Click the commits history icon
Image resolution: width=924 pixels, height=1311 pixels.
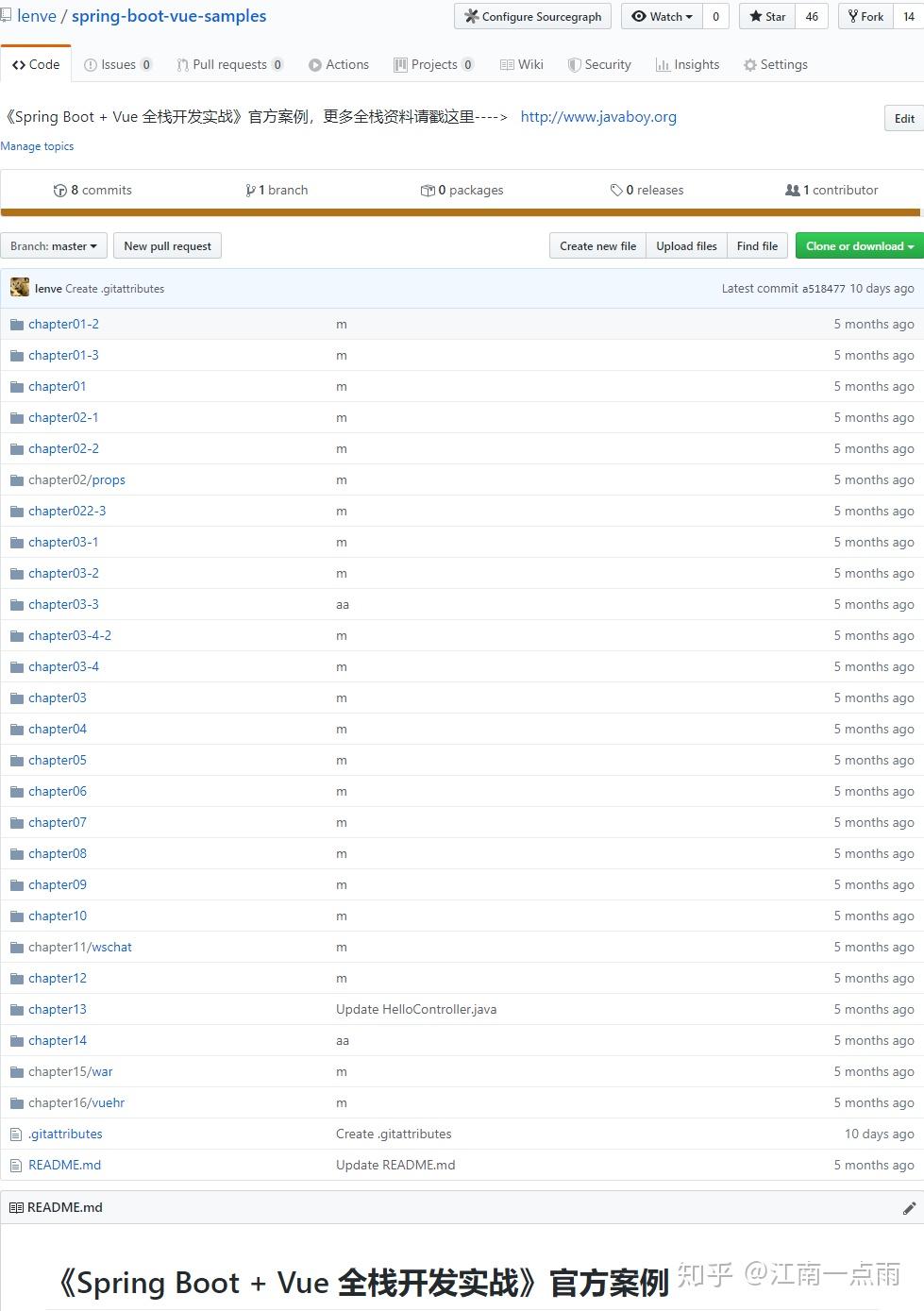[59, 190]
